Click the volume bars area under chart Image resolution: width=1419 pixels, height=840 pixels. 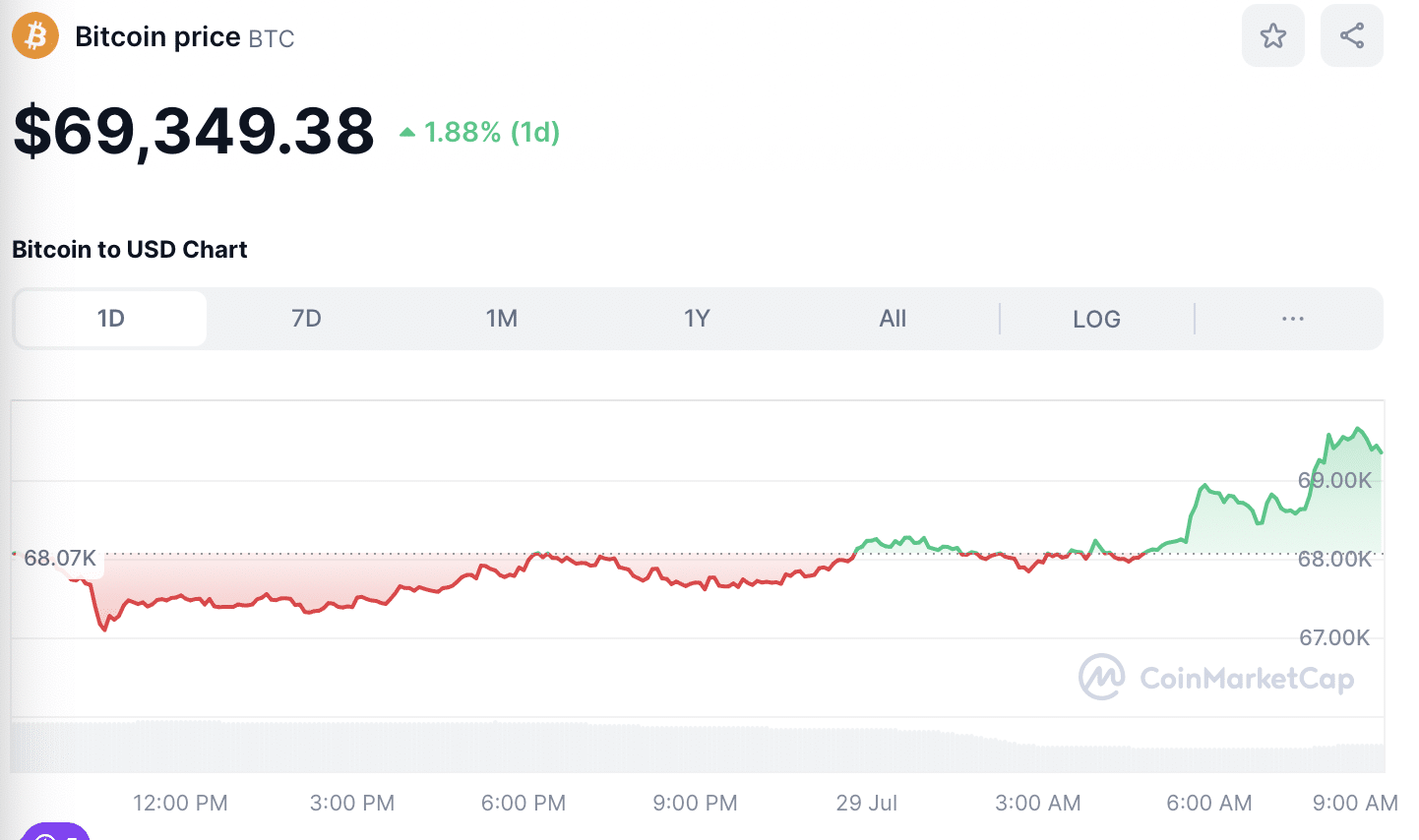pos(697,747)
